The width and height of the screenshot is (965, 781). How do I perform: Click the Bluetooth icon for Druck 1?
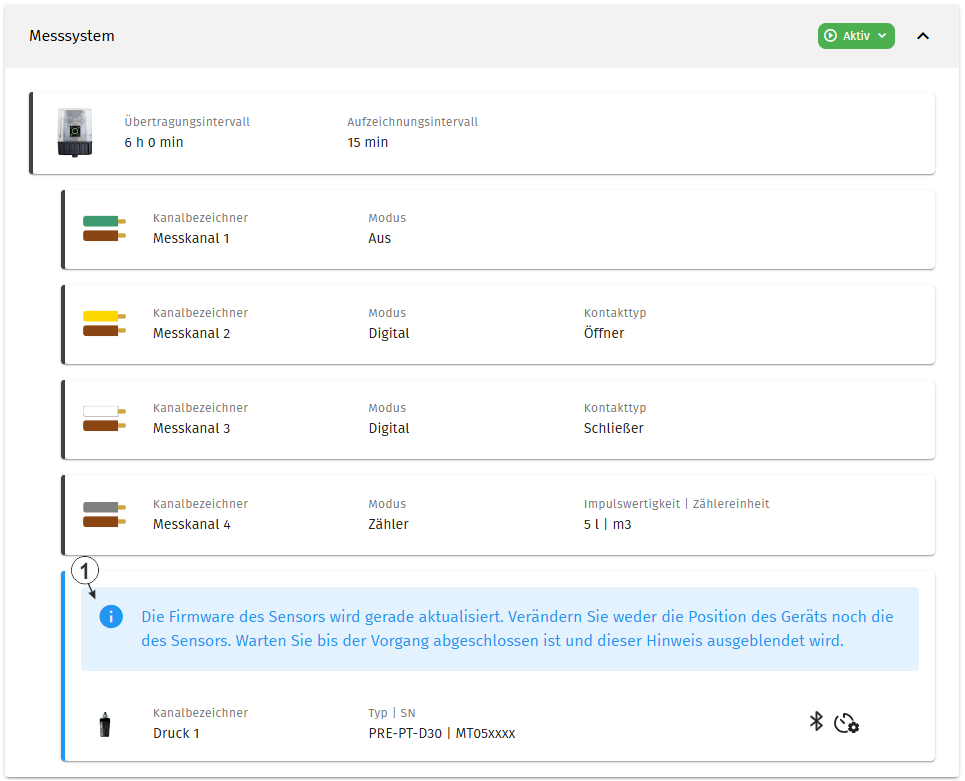pyautogui.click(x=816, y=721)
